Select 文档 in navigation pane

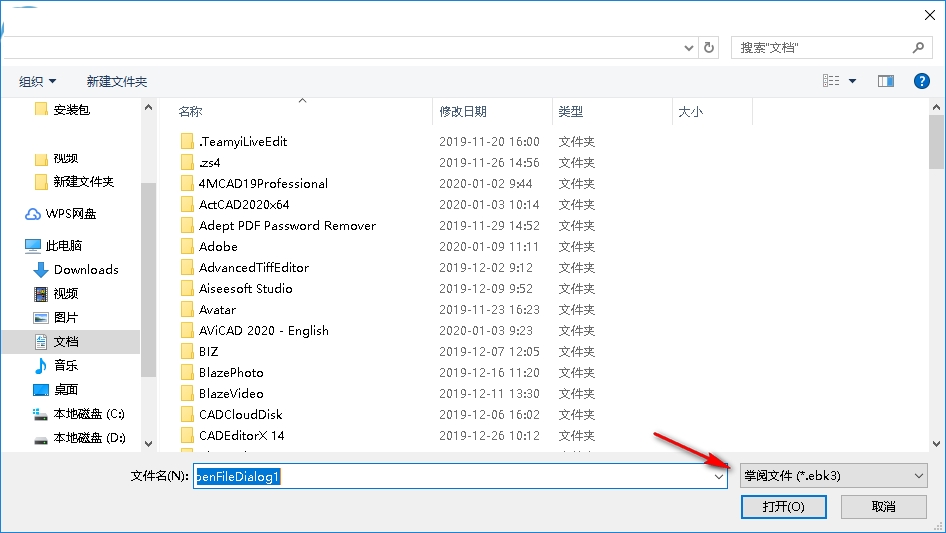point(66,342)
